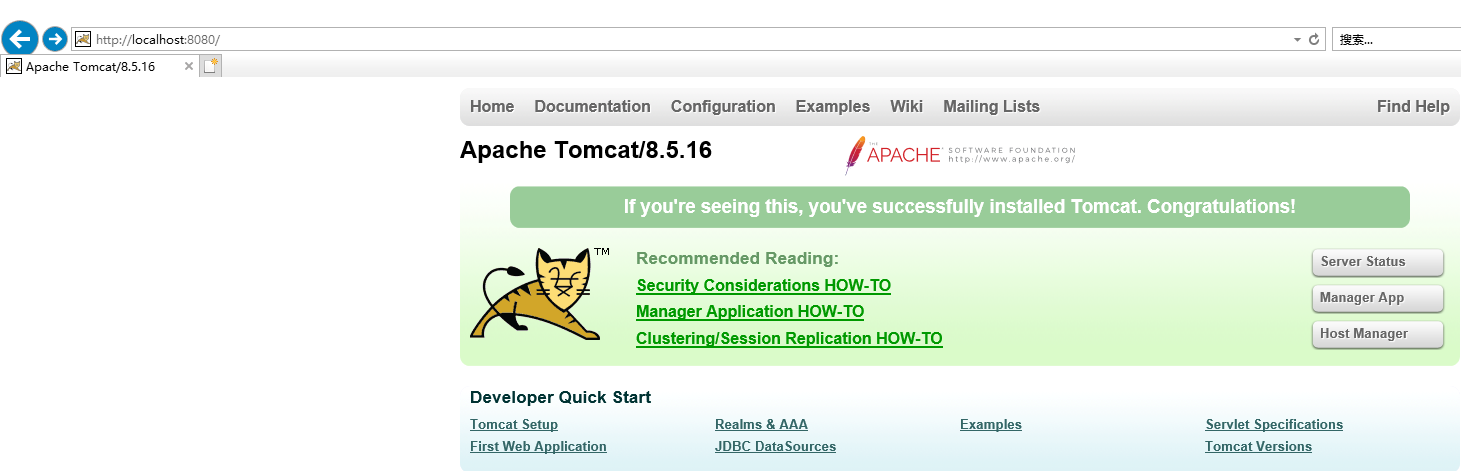Screen dimensions: 1461x471
Task: Open the Find Help navigation item
Action: pyautogui.click(x=1413, y=106)
